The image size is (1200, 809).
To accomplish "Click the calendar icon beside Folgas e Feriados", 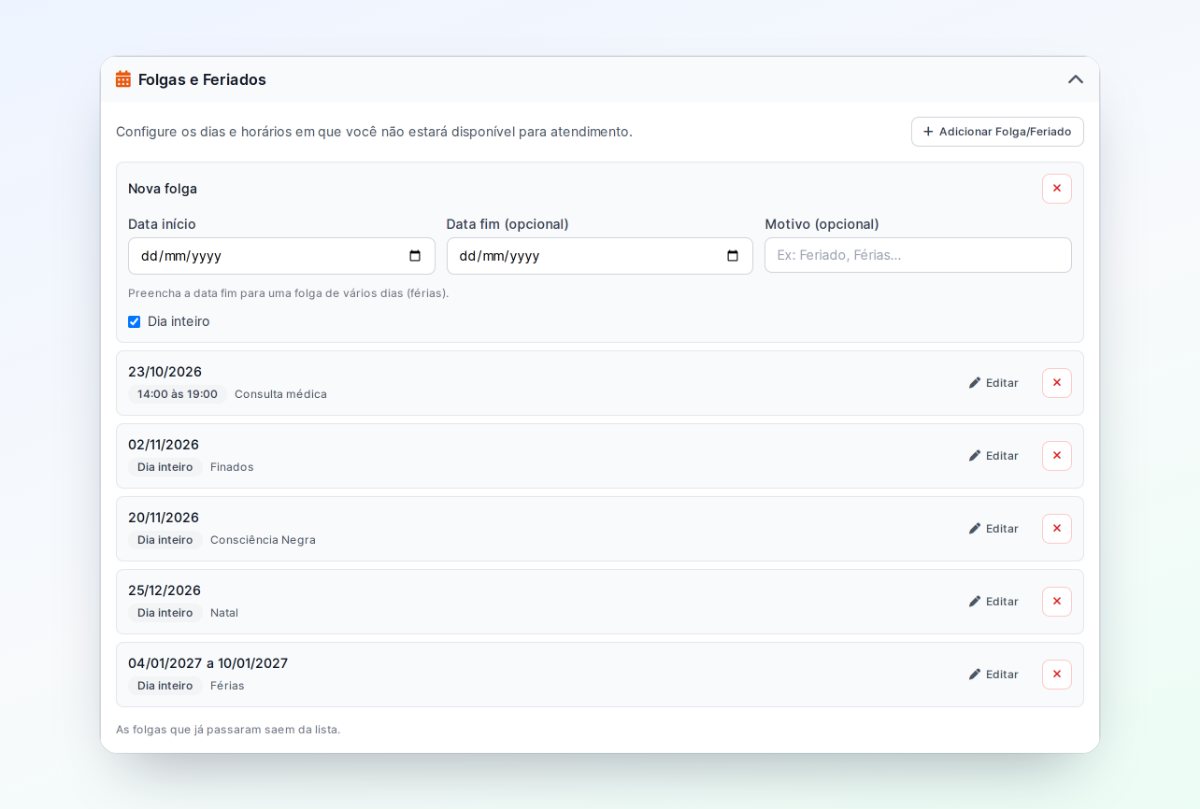I will (123, 79).
